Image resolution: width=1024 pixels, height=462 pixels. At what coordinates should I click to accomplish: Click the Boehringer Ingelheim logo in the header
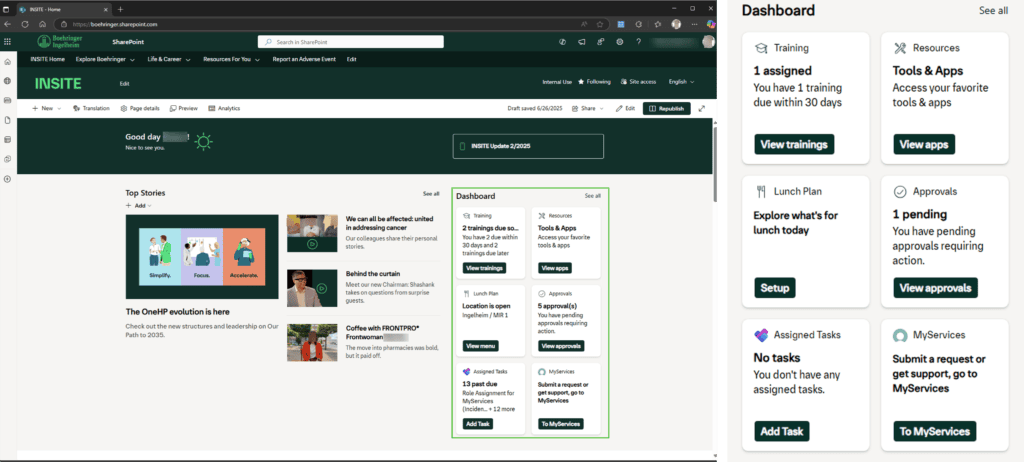(59, 42)
